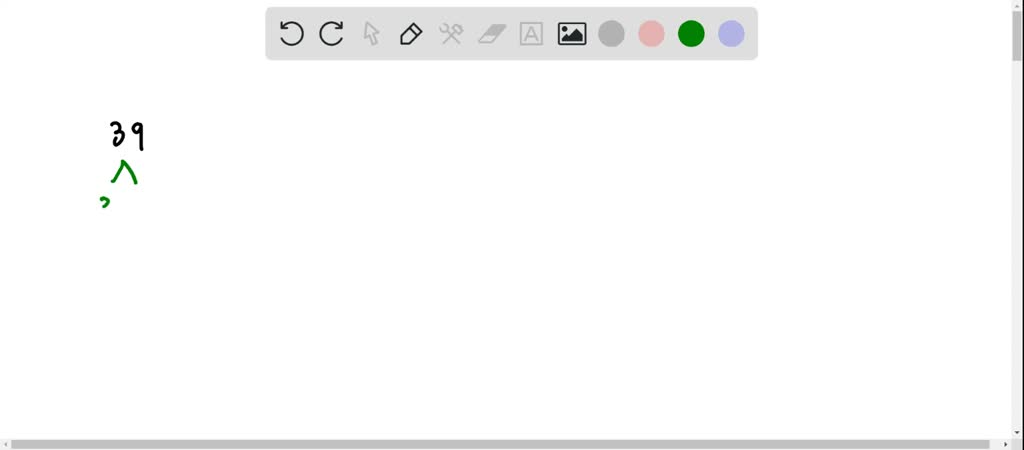Open the tools wrench icon
The image size is (1024, 450).
point(451,33)
